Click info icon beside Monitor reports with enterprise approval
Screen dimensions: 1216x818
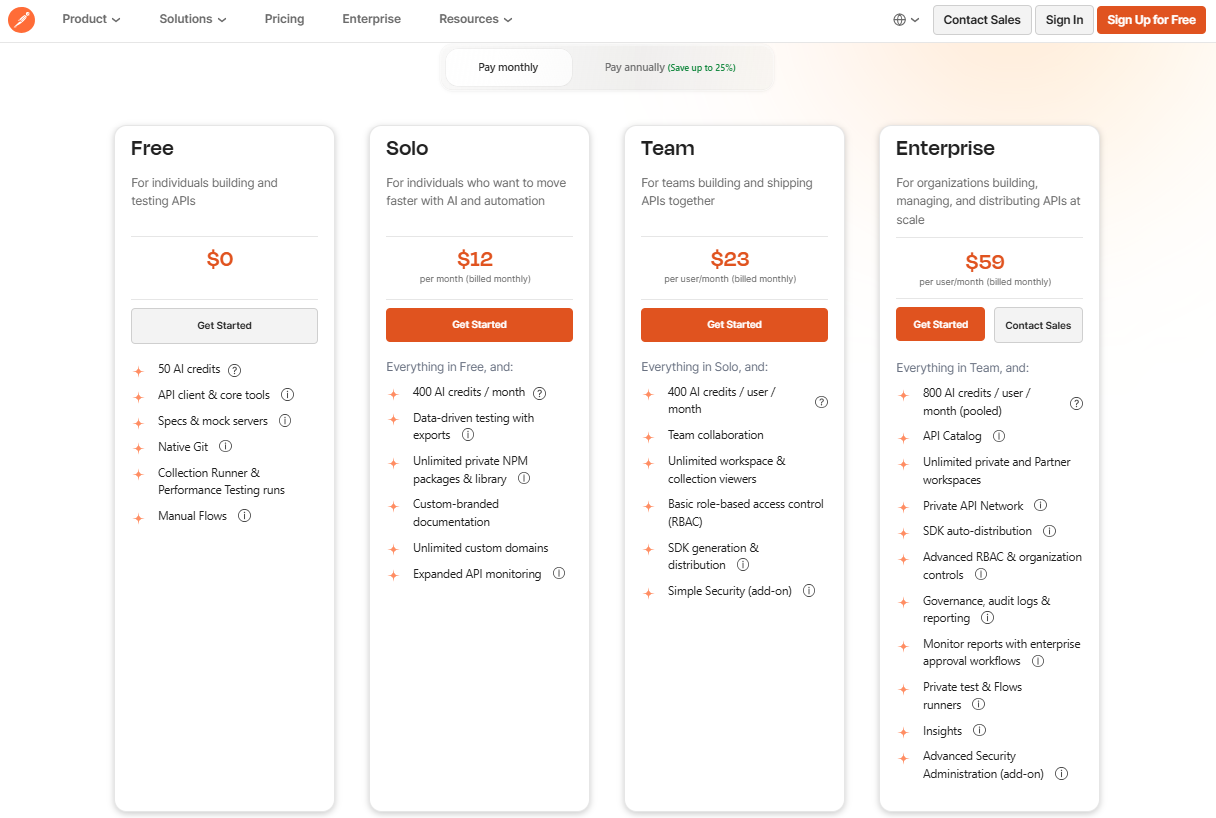coord(1038,661)
